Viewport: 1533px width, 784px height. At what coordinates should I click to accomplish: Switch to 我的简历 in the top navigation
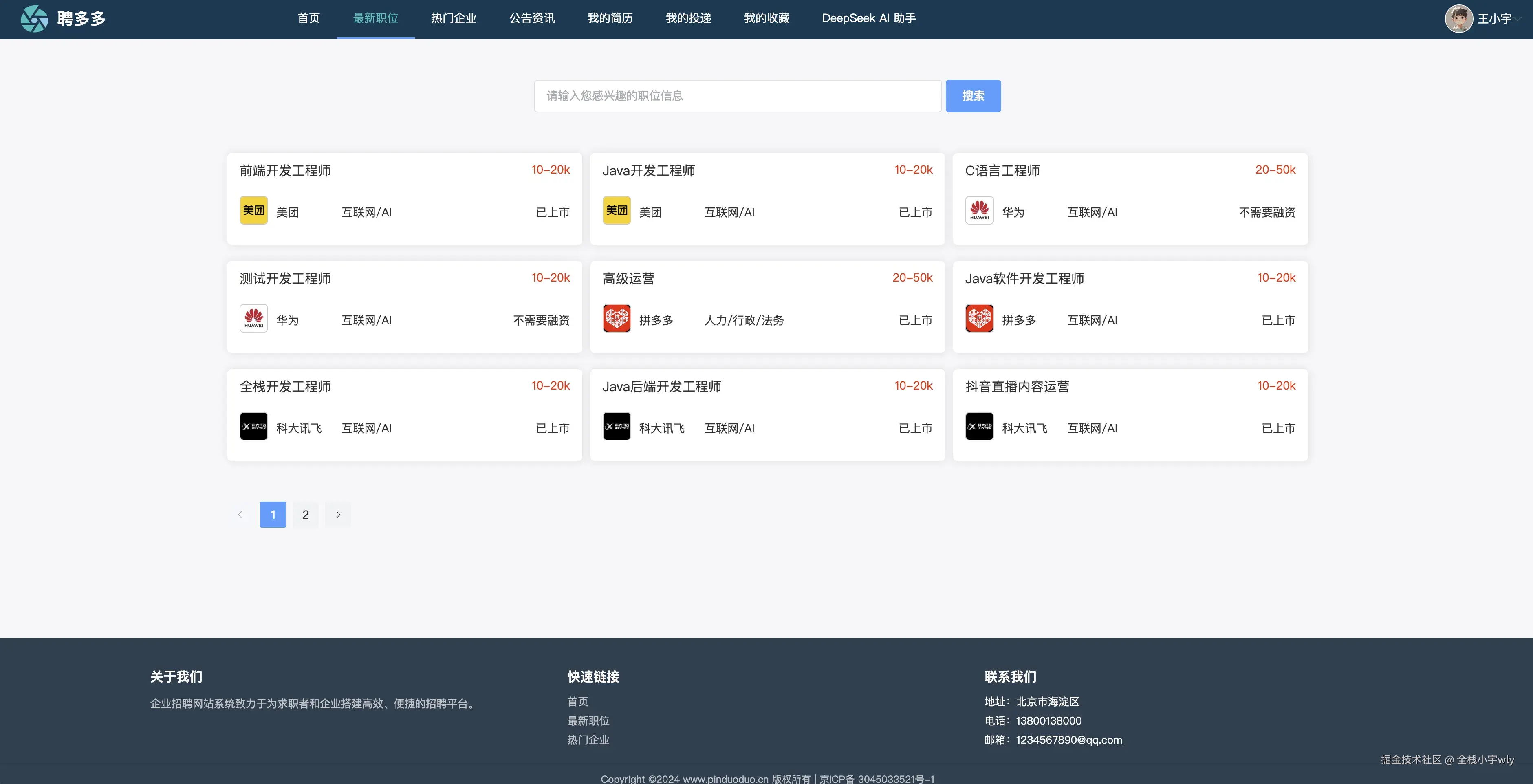[610, 18]
